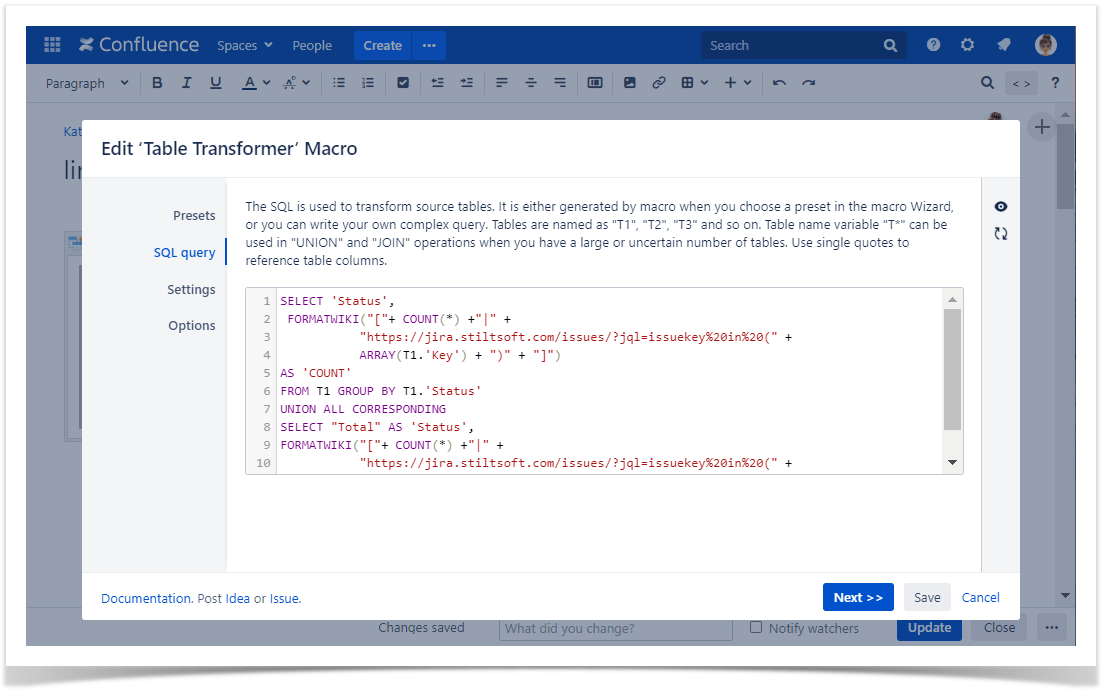Click the find and replace magnifier in toolbar
The width and height of the screenshot is (1110, 695).
coord(988,83)
